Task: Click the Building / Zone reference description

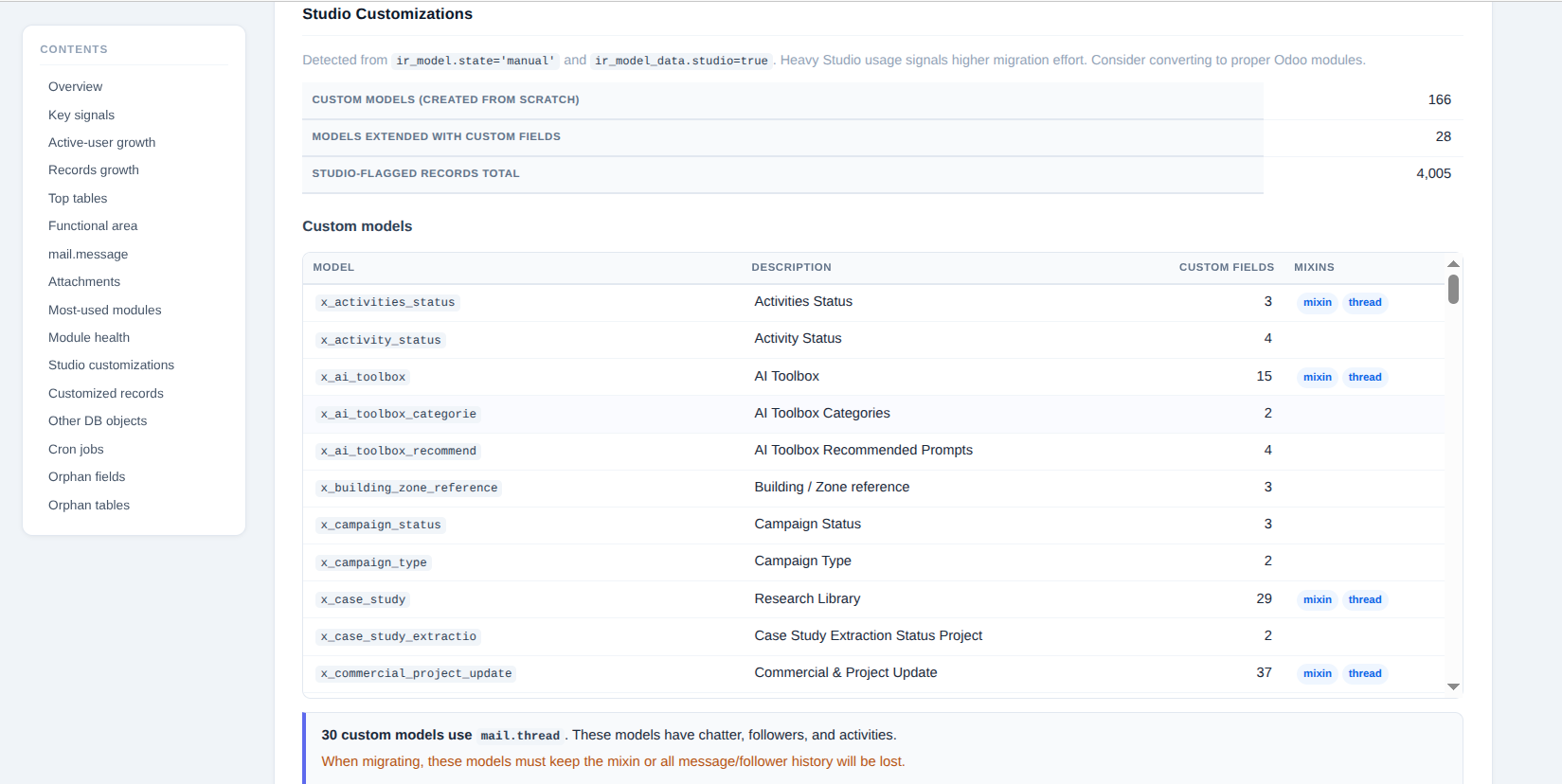Action: (x=832, y=487)
